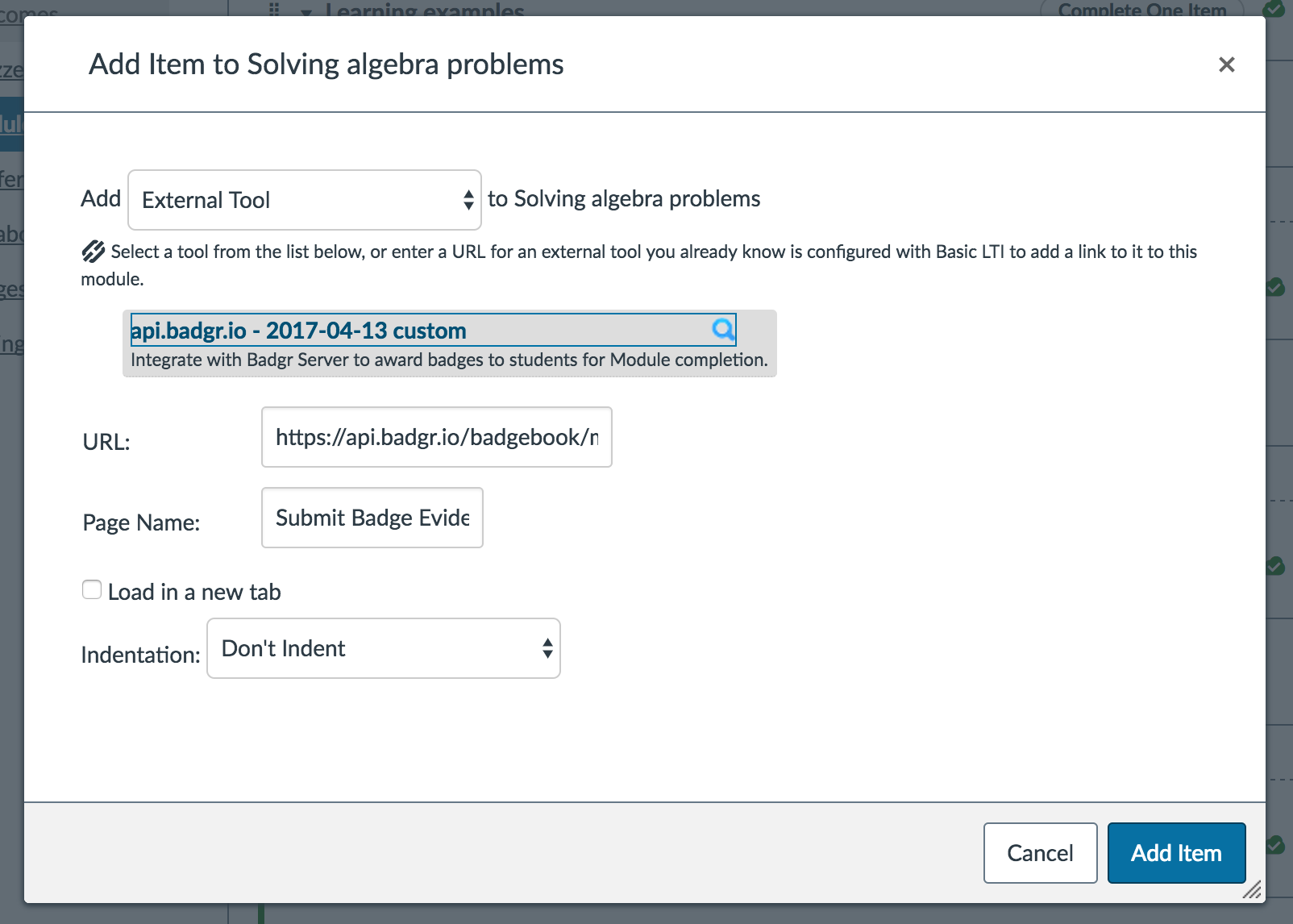
Task: Select the api.badgr.io 2017-04-13 custom tool
Action: click(299, 331)
